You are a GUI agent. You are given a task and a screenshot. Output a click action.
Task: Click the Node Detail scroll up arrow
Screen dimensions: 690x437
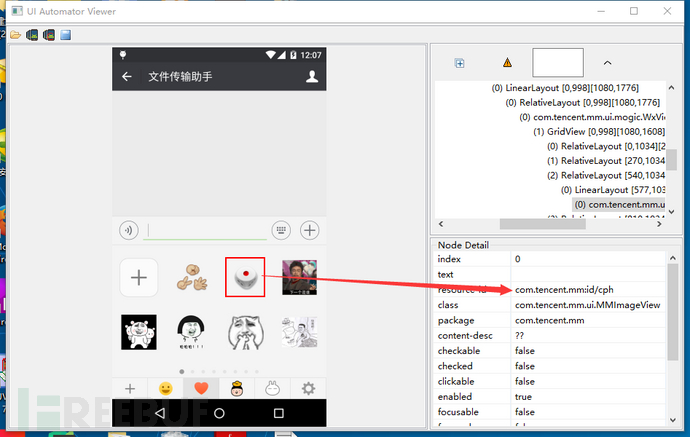pyautogui.click(x=673, y=258)
